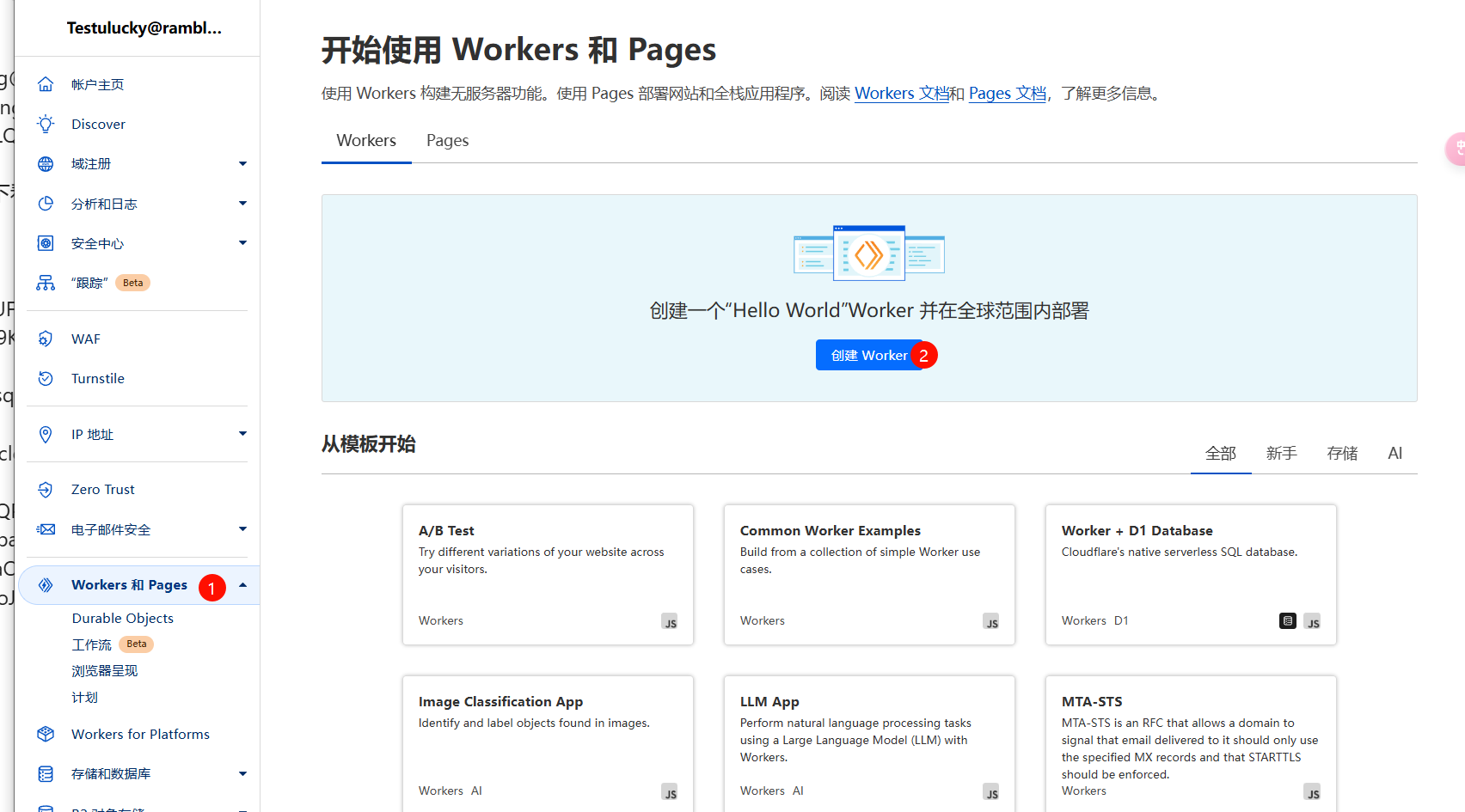The image size is (1465, 812).
Task: Click the 安全中心 shield icon
Action: coord(46,243)
